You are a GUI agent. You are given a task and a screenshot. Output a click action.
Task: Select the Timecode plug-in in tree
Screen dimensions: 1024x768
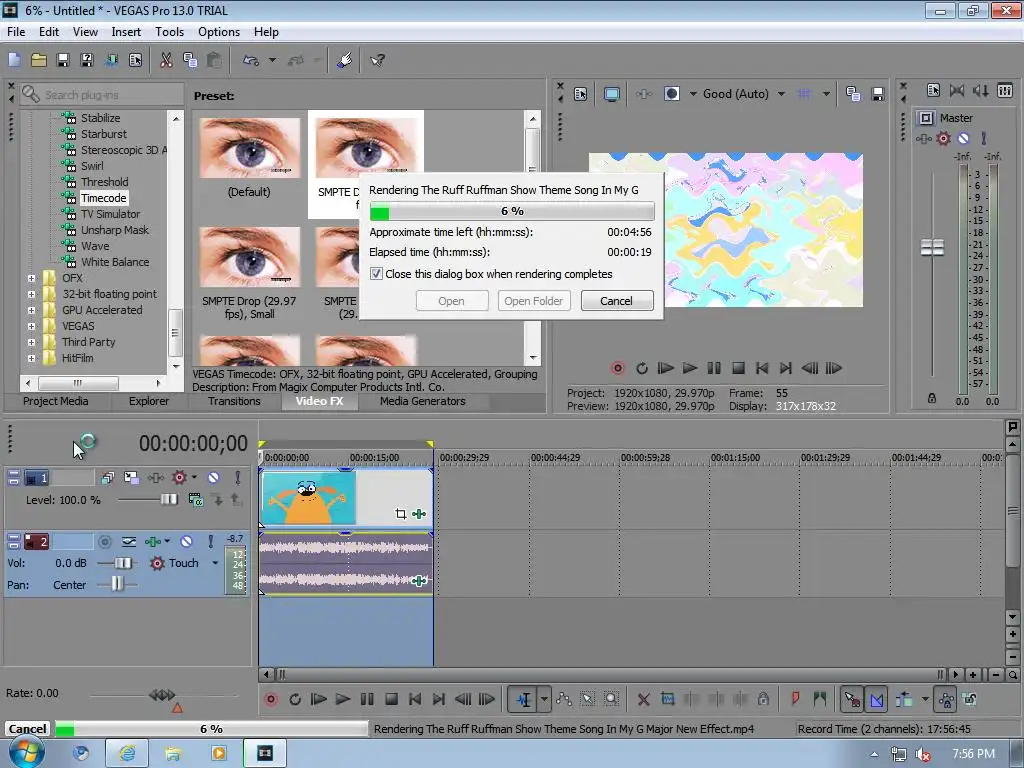click(103, 199)
